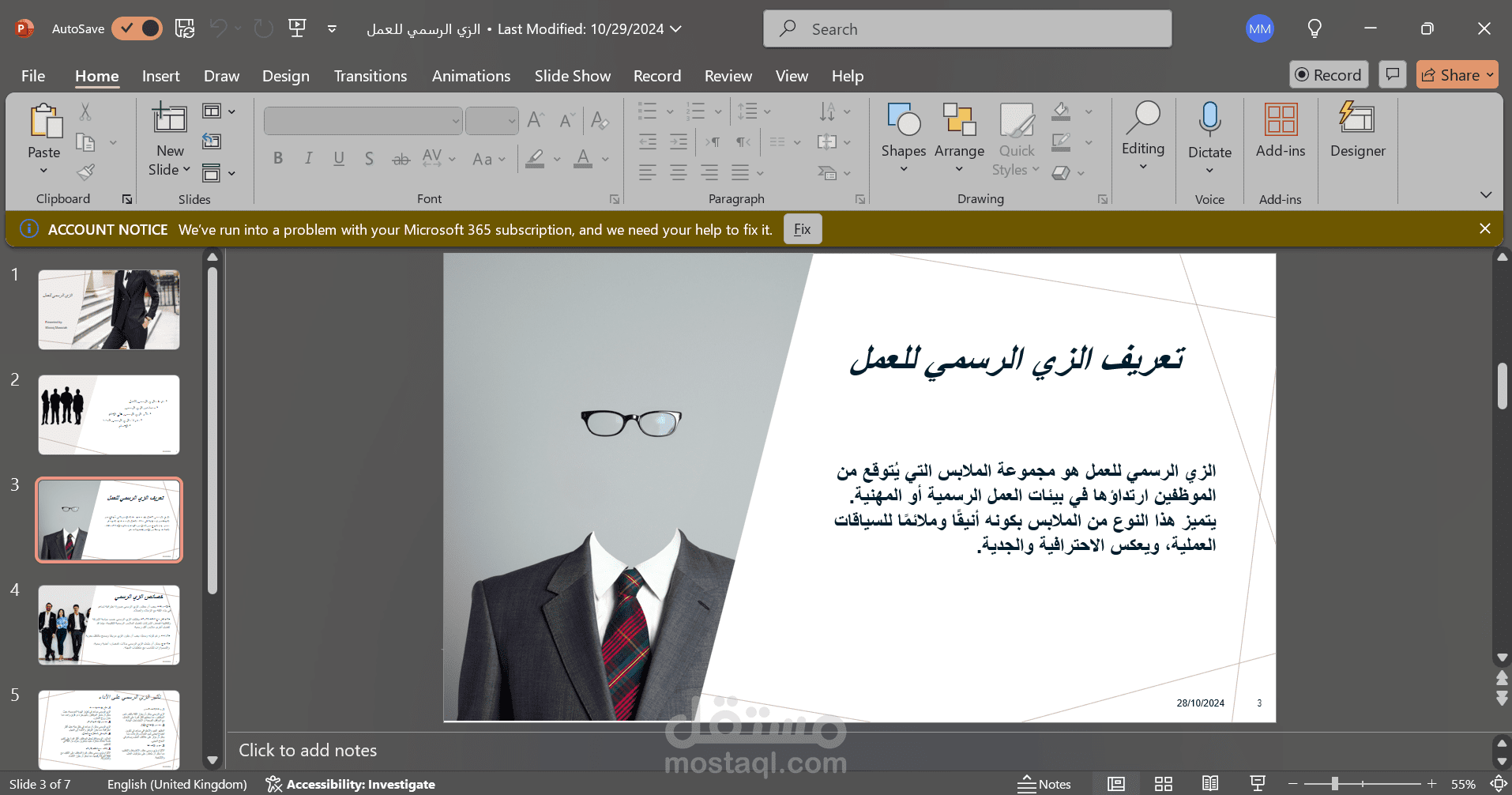The width and height of the screenshot is (1512, 795).
Task: Switch to the Design tab
Action: [x=286, y=76]
